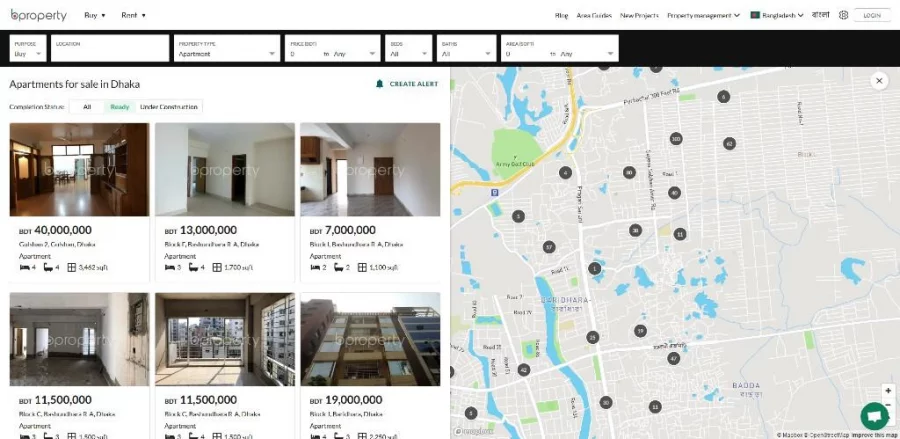This screenshot has height=439, width=900.
Task: Click price BDT 13,000,000
Action: point(201,230)
